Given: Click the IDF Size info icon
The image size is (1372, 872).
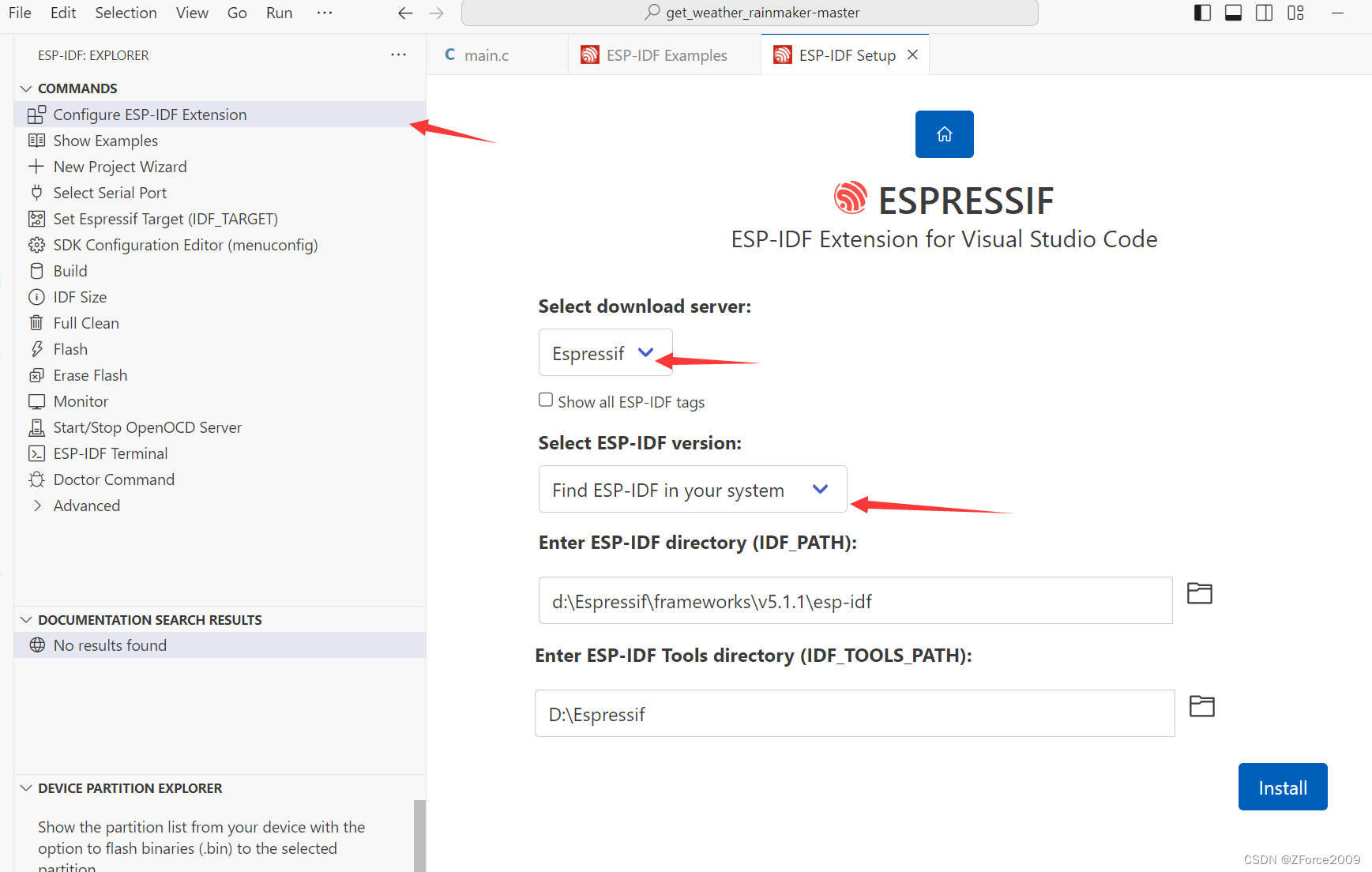Looking at the screenshot, I should (x=36, y=297).
